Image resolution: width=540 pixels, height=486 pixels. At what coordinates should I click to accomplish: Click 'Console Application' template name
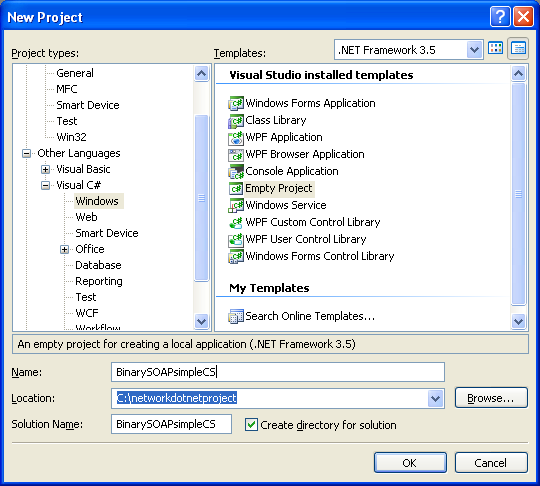click(292, 171)
